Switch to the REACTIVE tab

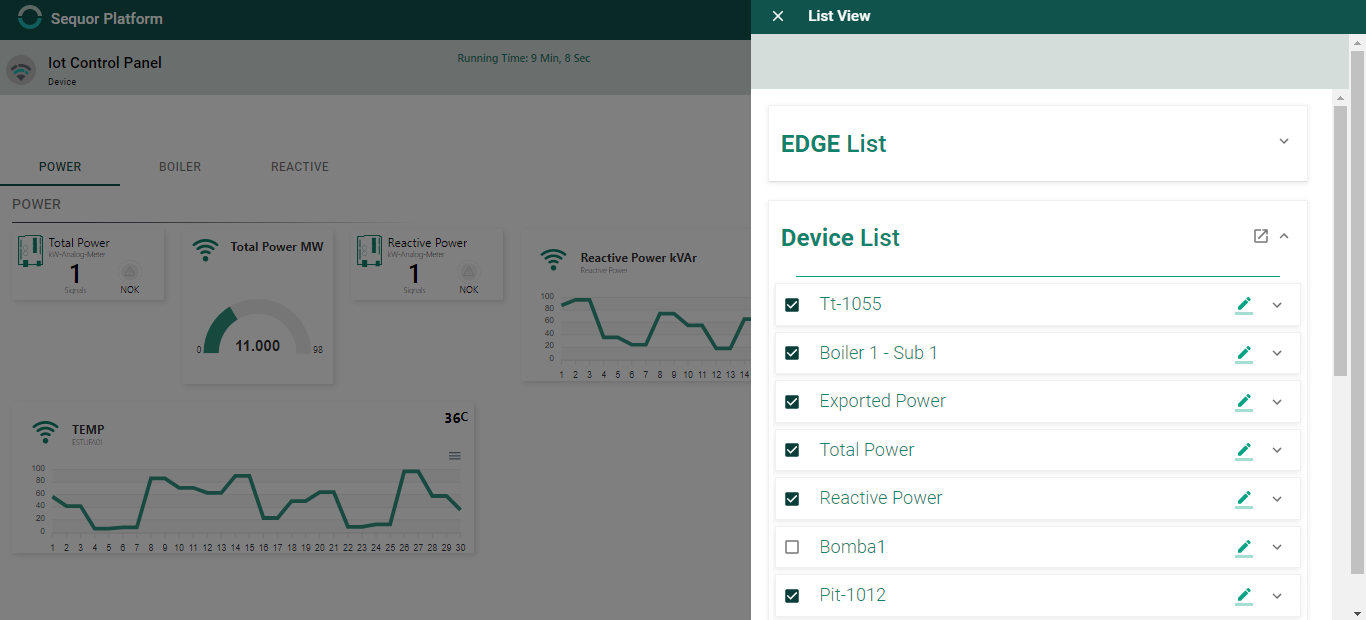click(x=300, y=167)
